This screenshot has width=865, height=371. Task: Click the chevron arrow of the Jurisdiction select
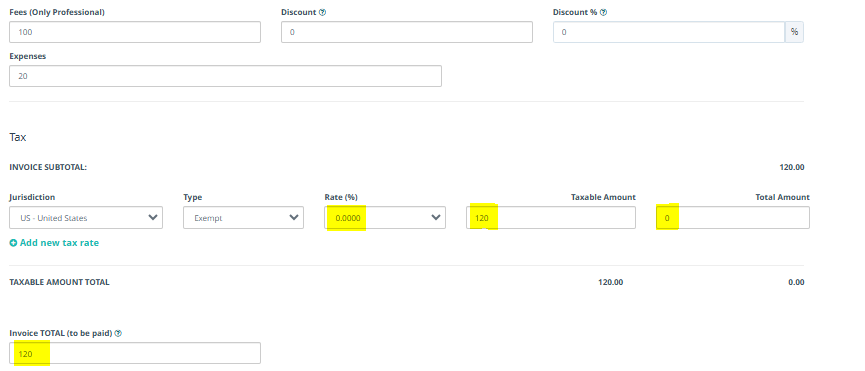153,217
